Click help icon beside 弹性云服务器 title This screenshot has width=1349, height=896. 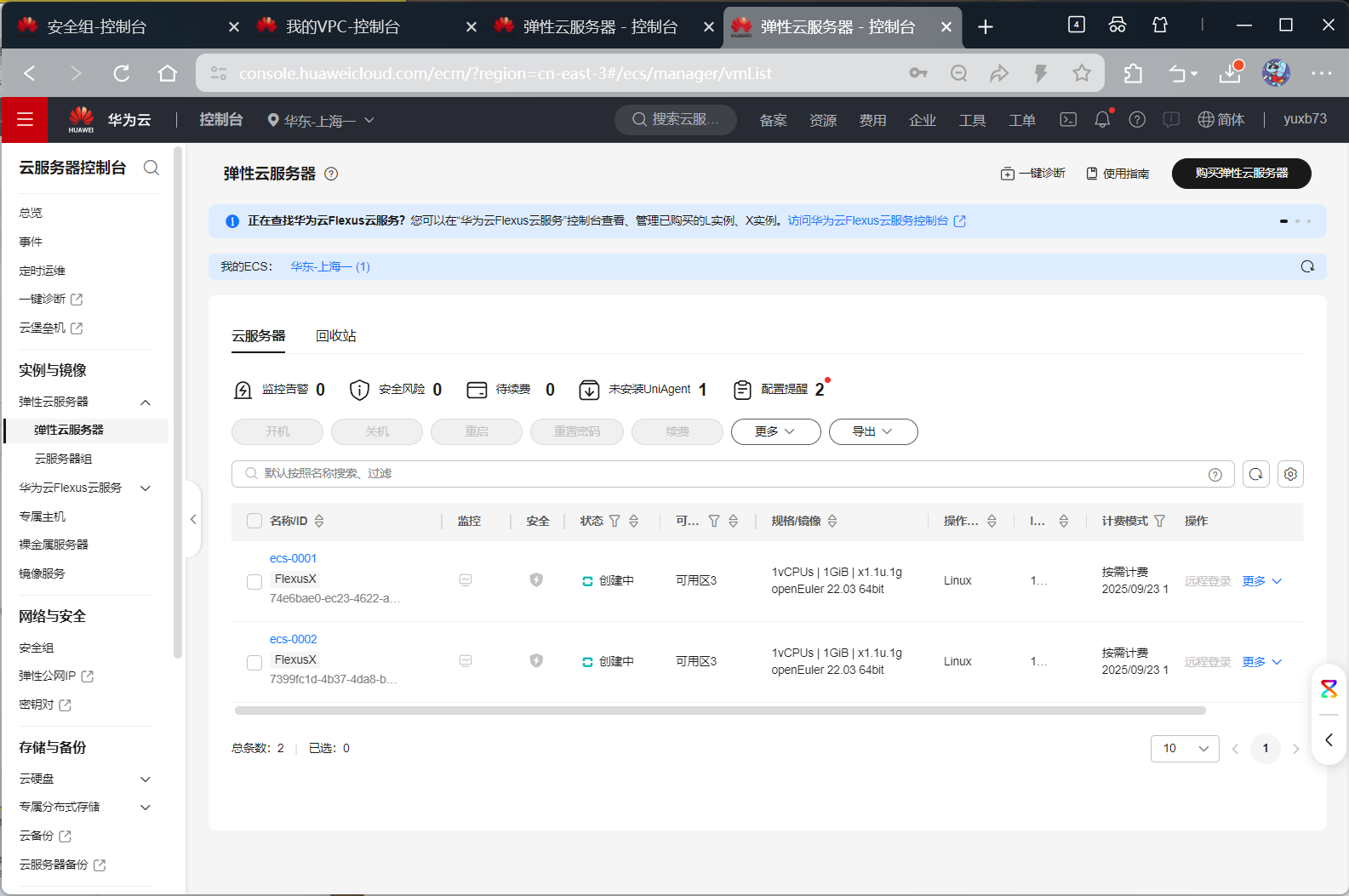[x=332, y=174]
